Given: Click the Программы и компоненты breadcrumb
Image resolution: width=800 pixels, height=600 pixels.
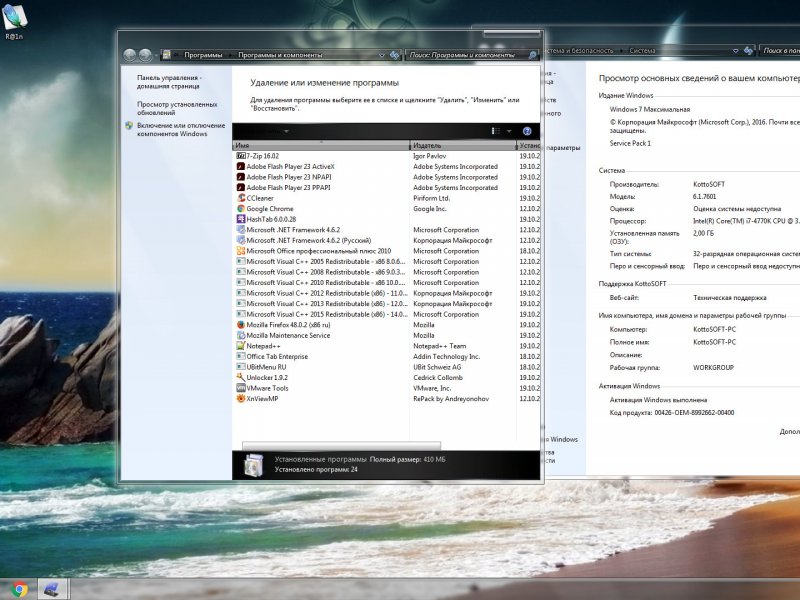Looking at the screenshot, I should [280, 55].
